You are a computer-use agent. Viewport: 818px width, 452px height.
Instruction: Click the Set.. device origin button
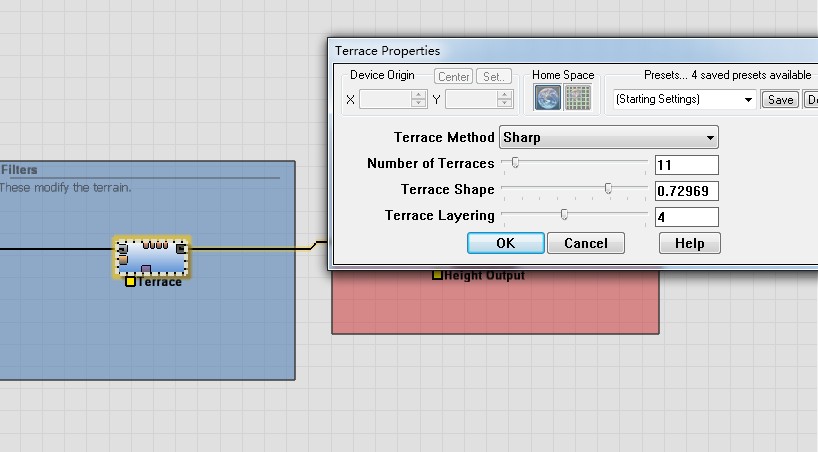494,77
